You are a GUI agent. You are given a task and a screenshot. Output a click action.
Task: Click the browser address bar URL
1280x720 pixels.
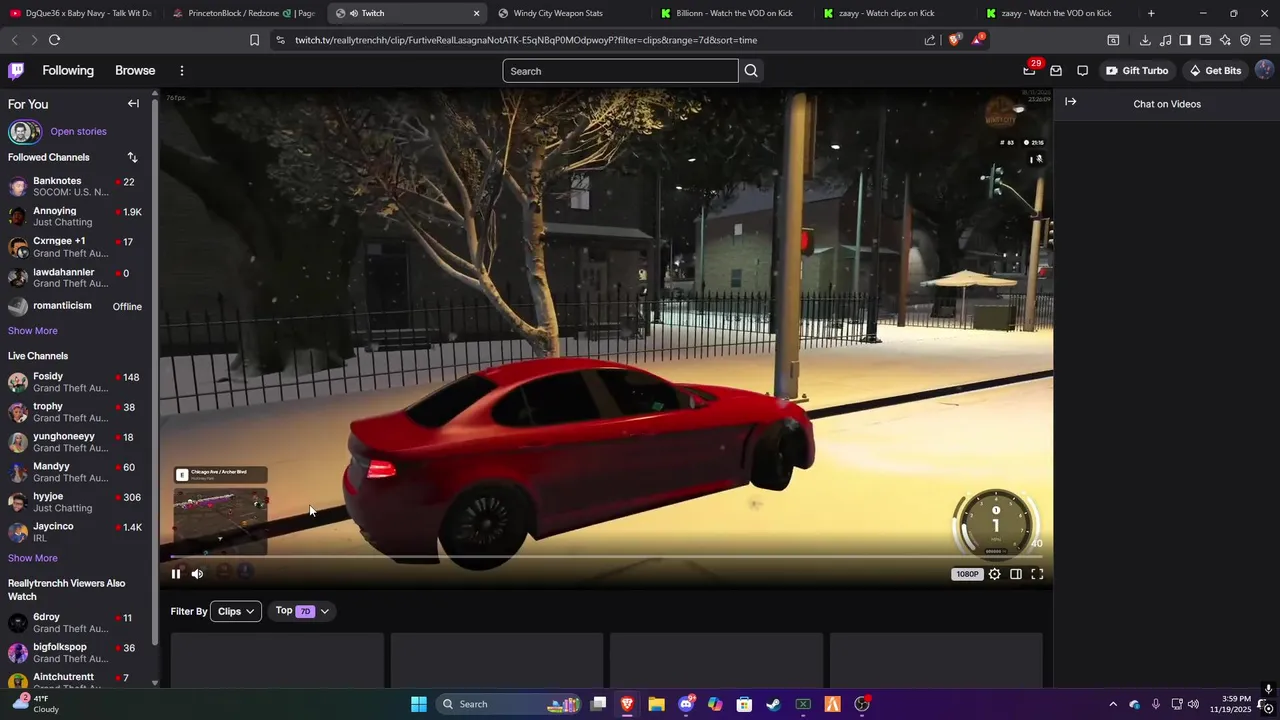click(x=526, y=40)
